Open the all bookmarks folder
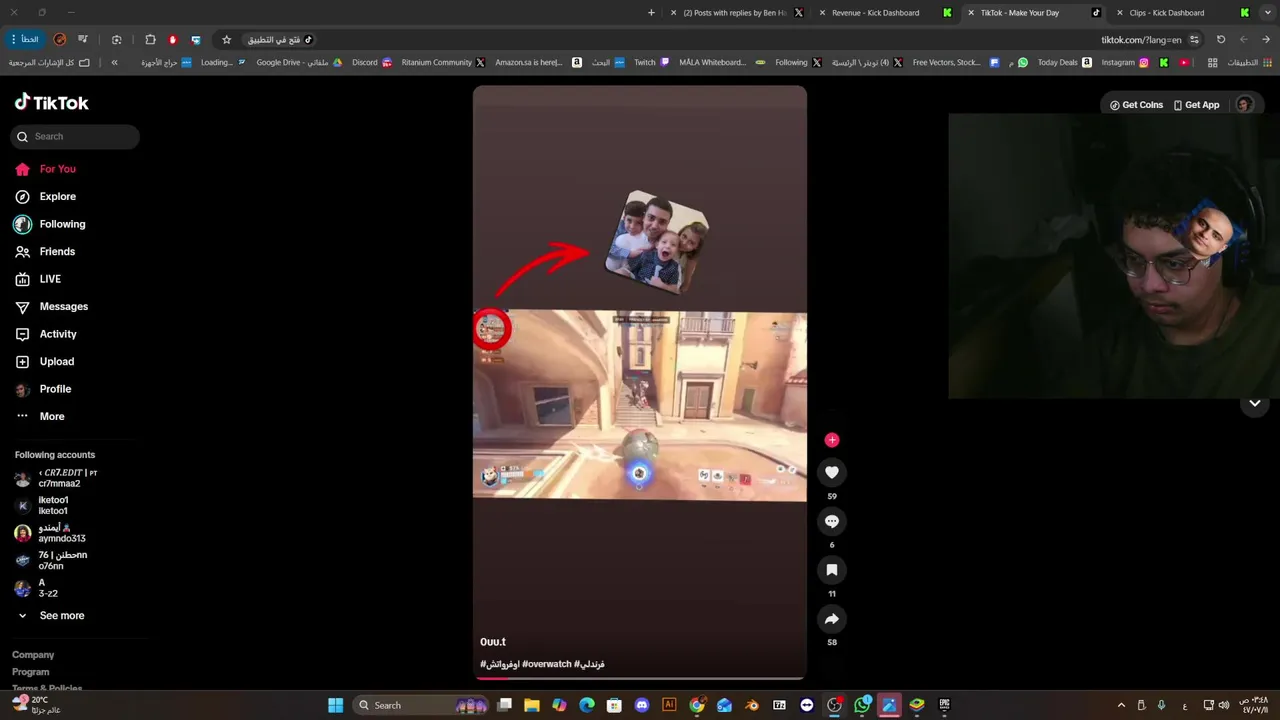Screen dimensions: 1280x720 (49, 62)
